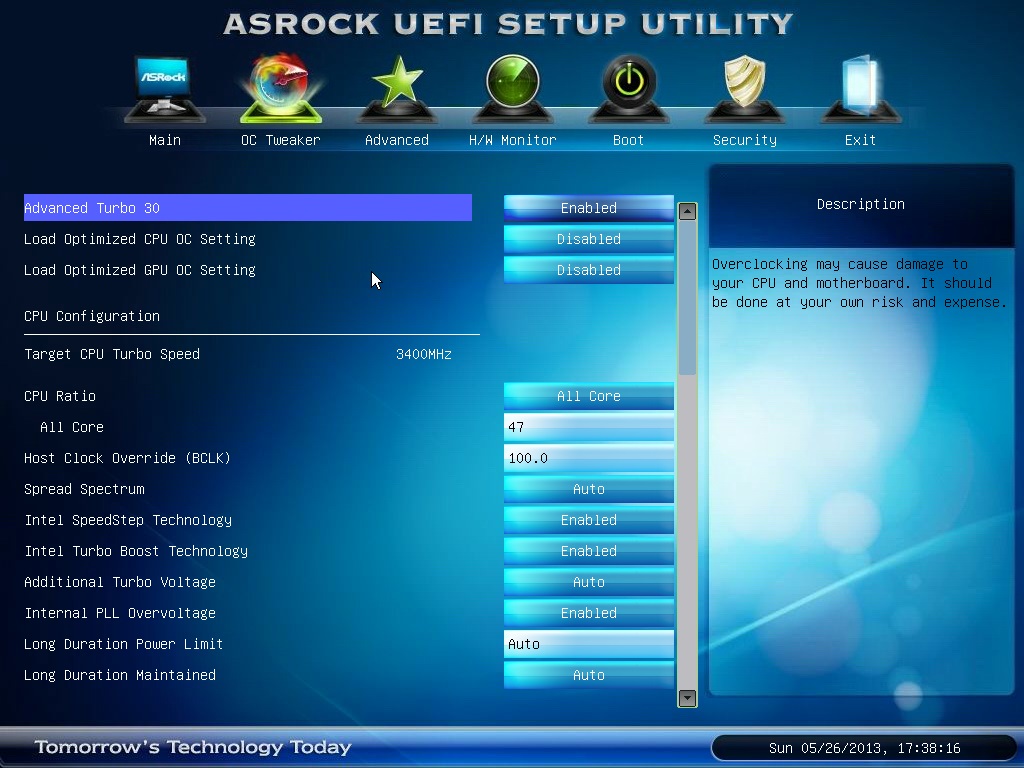
Task: Open the Spread Spectrum Auto dropdown
Action: (x=588, y=489)
